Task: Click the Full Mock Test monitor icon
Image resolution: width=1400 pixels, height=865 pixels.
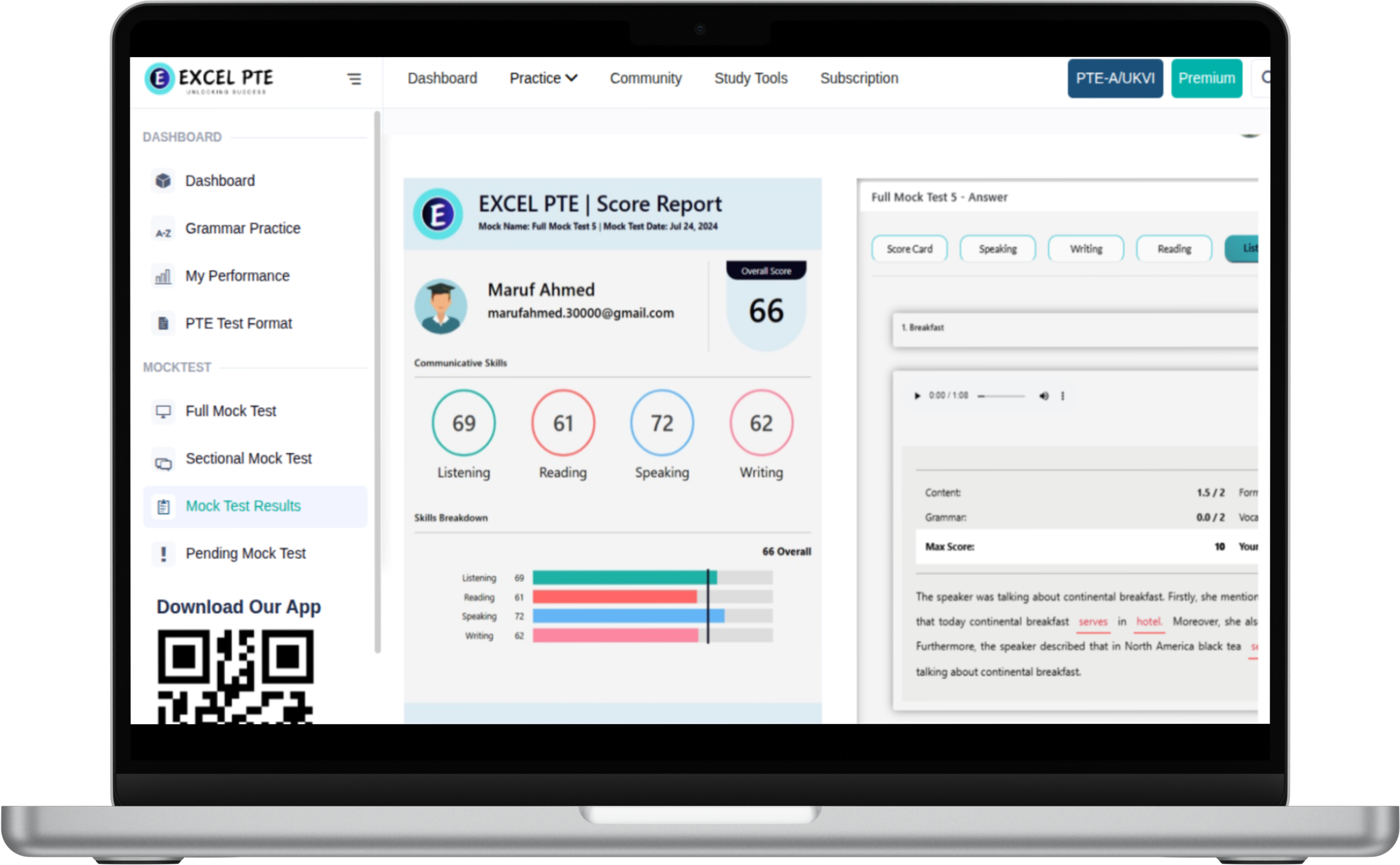Action: (x=163, y=412)
